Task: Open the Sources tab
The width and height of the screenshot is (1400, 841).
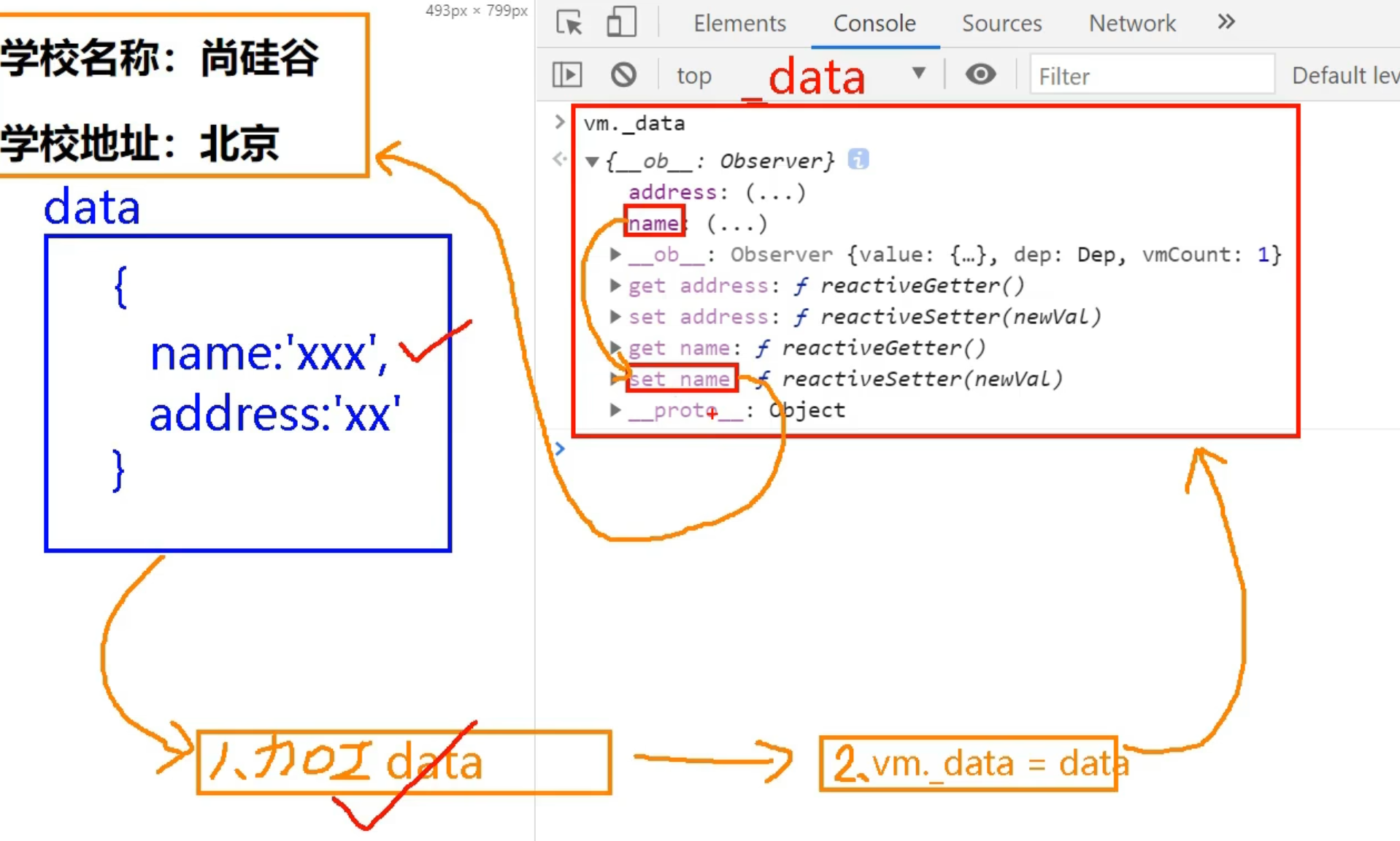Action: point(1001,23)
